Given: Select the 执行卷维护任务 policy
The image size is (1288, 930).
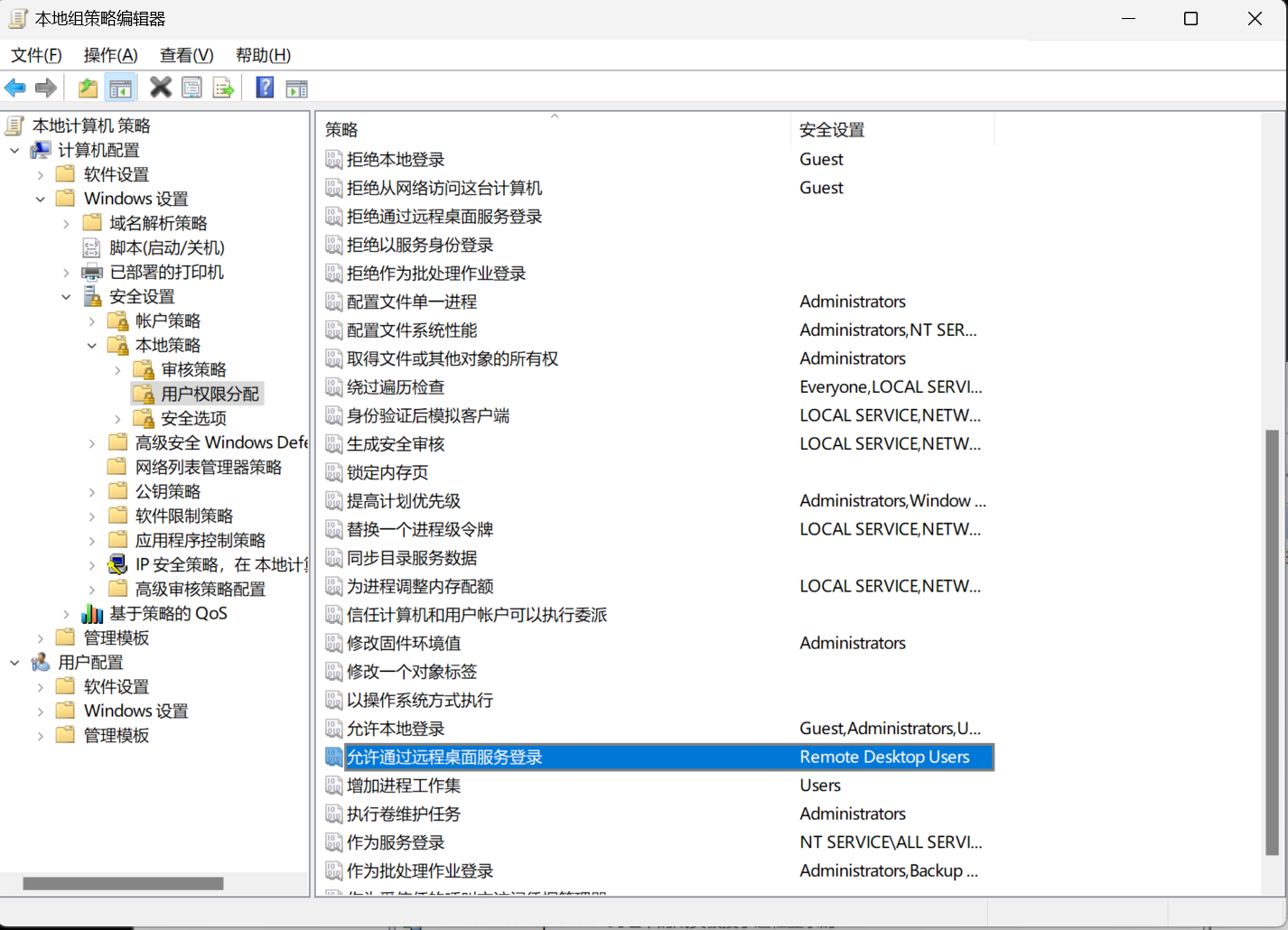Looking at the screenshot, I should [x=404, y=814].
